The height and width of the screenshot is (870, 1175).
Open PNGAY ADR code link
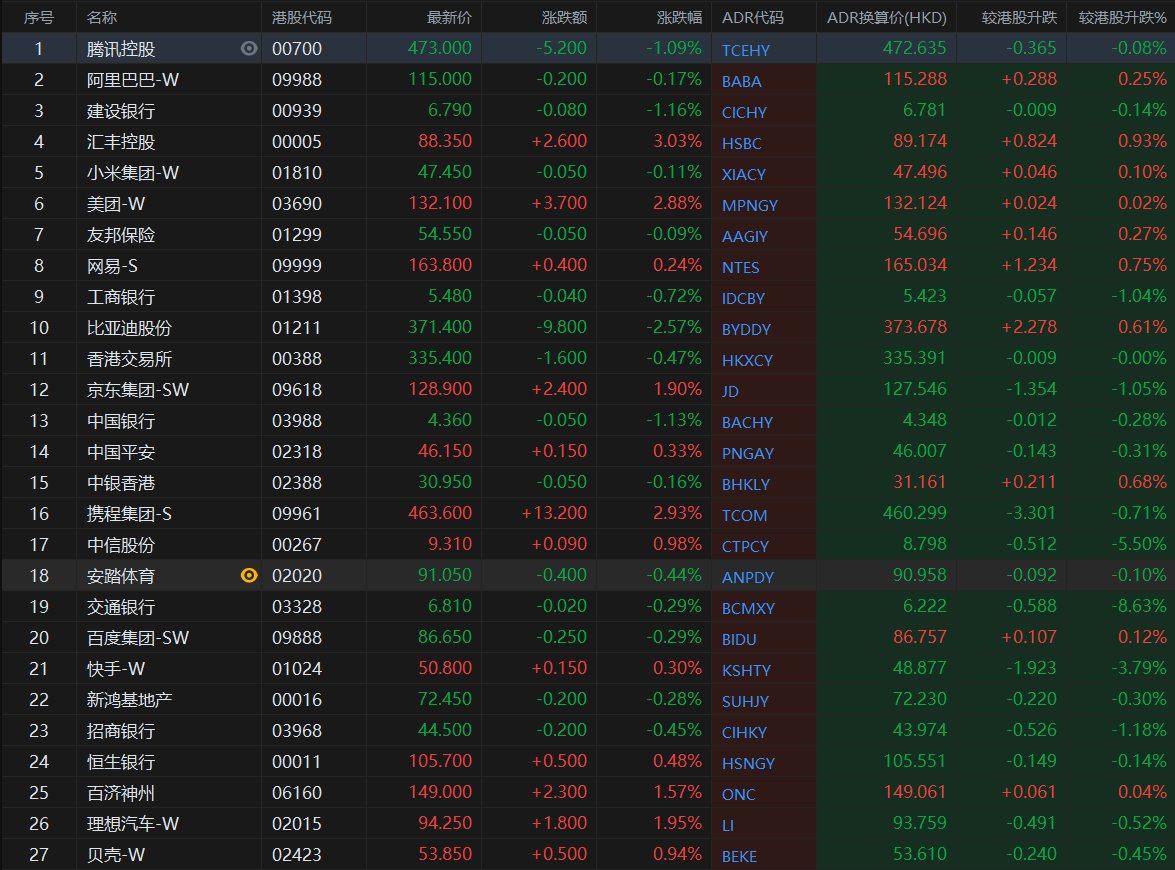click(747, 453)
